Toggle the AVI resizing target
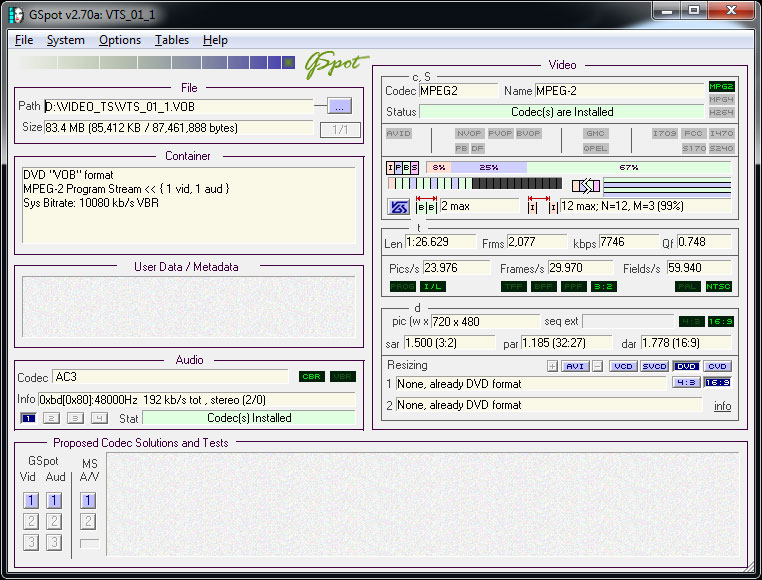 tap(575, 366)
